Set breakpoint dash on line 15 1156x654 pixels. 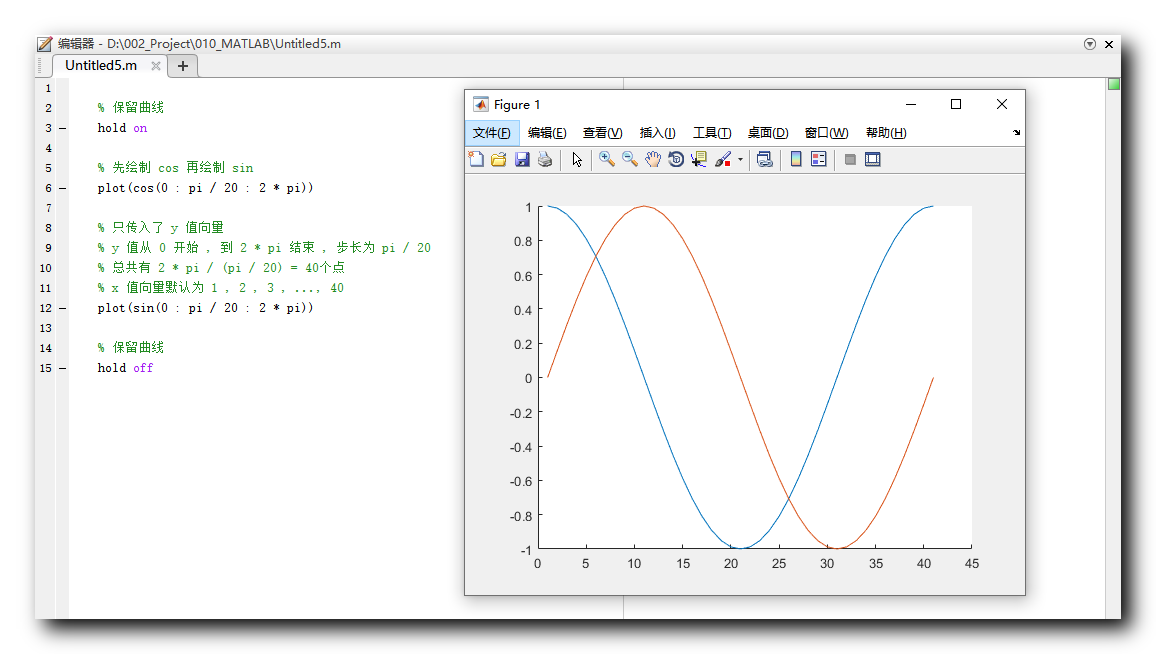[63, 368]
